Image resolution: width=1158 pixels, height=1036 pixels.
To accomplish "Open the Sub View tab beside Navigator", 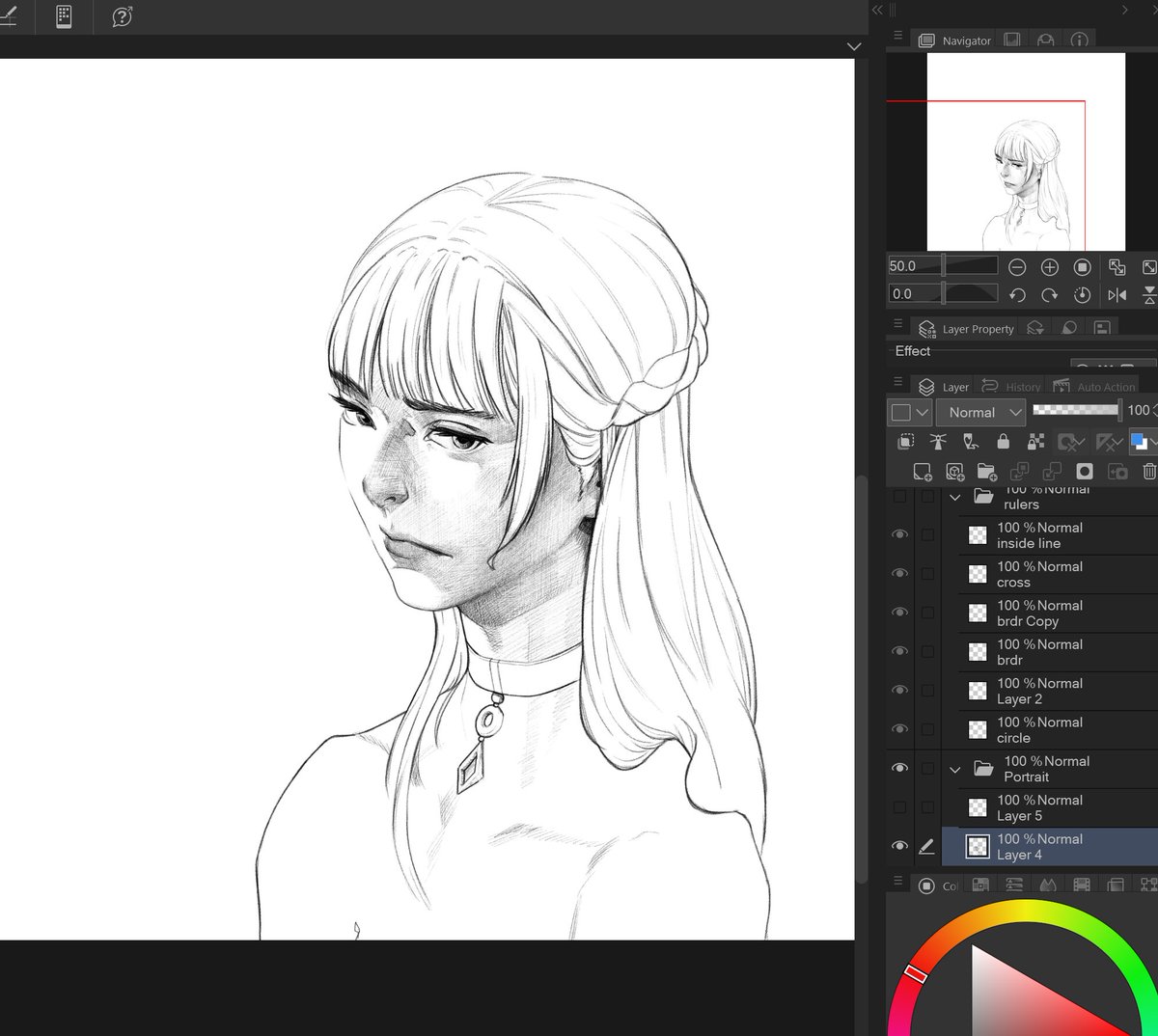I will pyautogui.click(x=1012, y=41).
